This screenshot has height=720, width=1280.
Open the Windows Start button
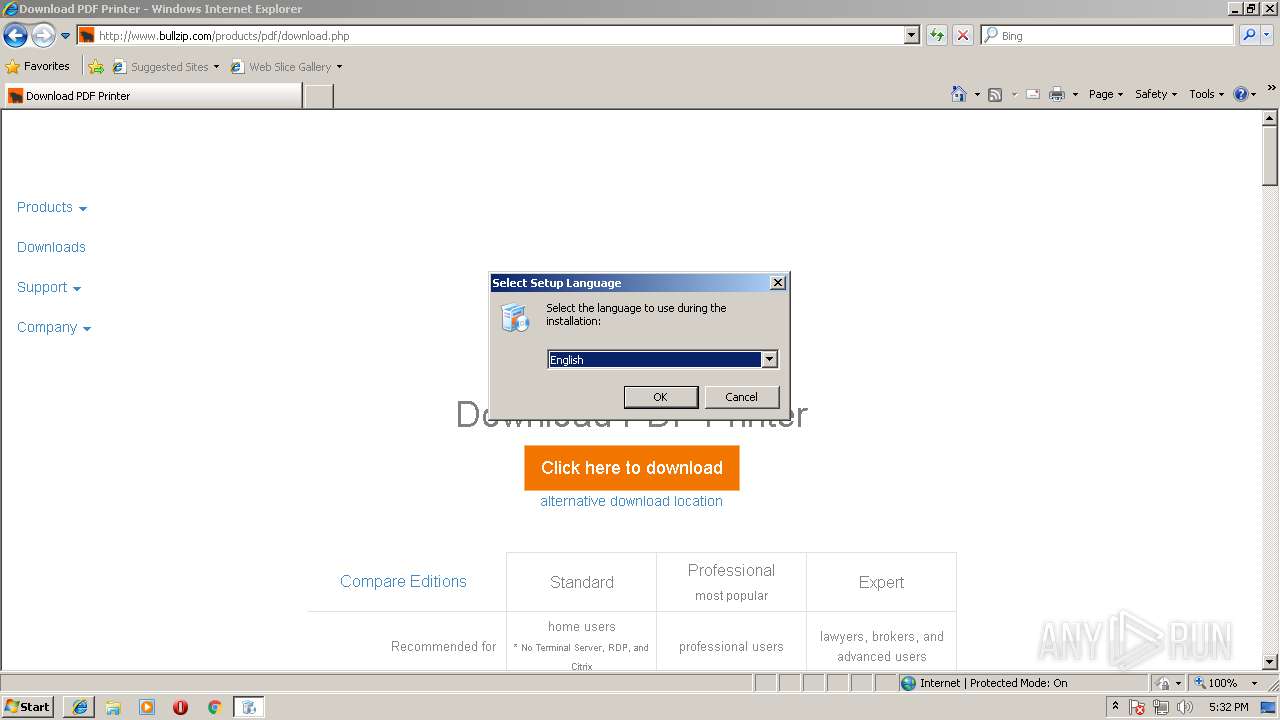[x=27, y=706]
